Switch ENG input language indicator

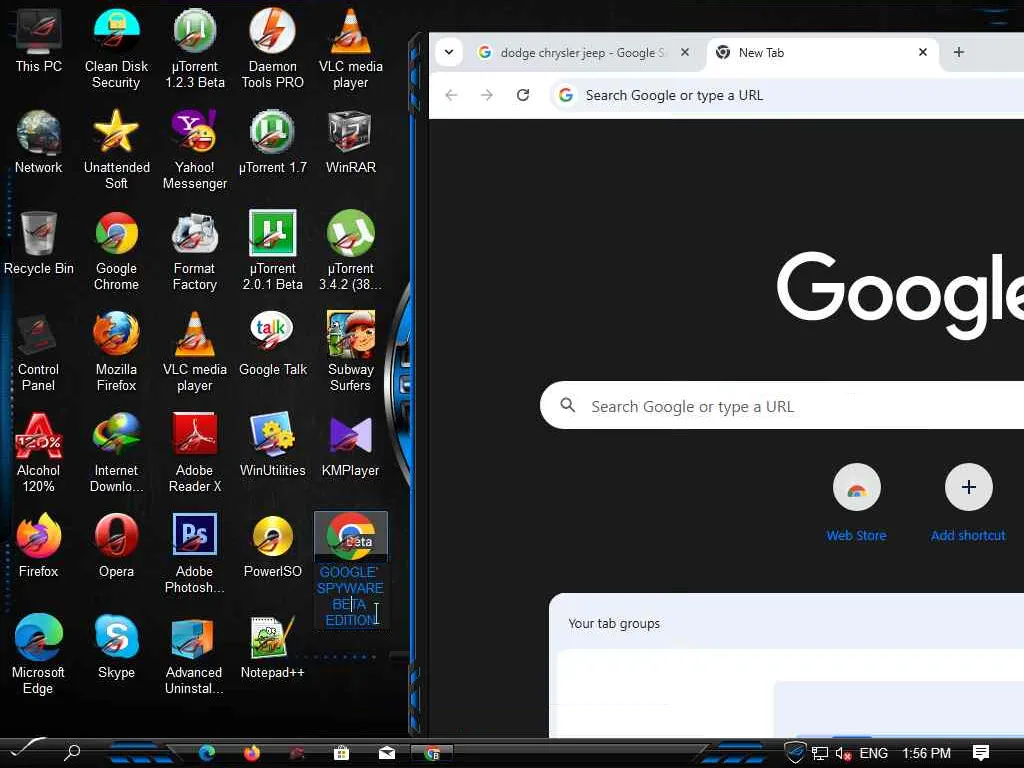tap(873, 753)
